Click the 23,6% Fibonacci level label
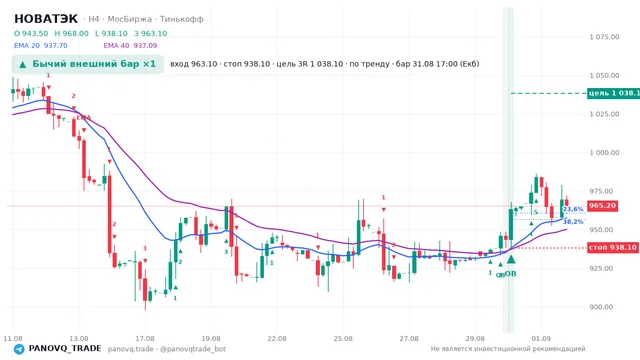 tap(573, 209)
